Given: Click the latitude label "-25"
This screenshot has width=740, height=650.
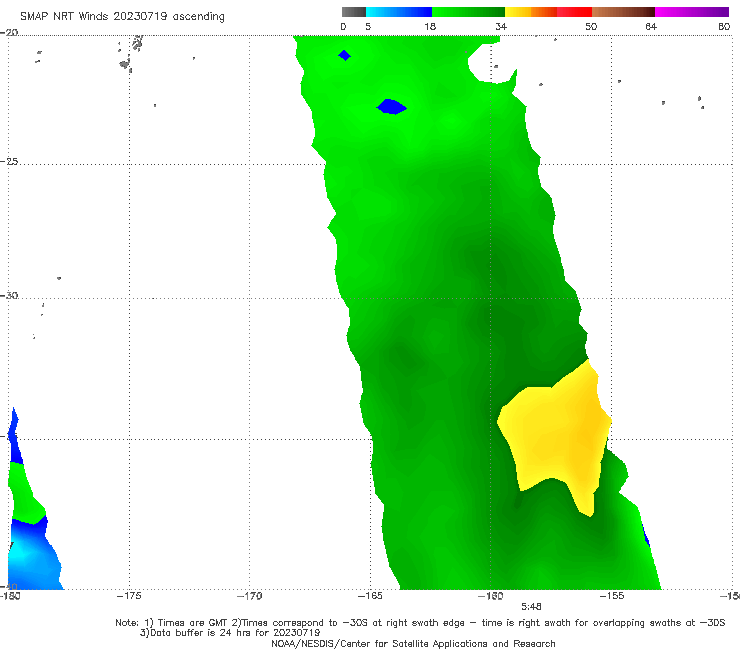Looking at the screenshot, I should coord(9,161).
